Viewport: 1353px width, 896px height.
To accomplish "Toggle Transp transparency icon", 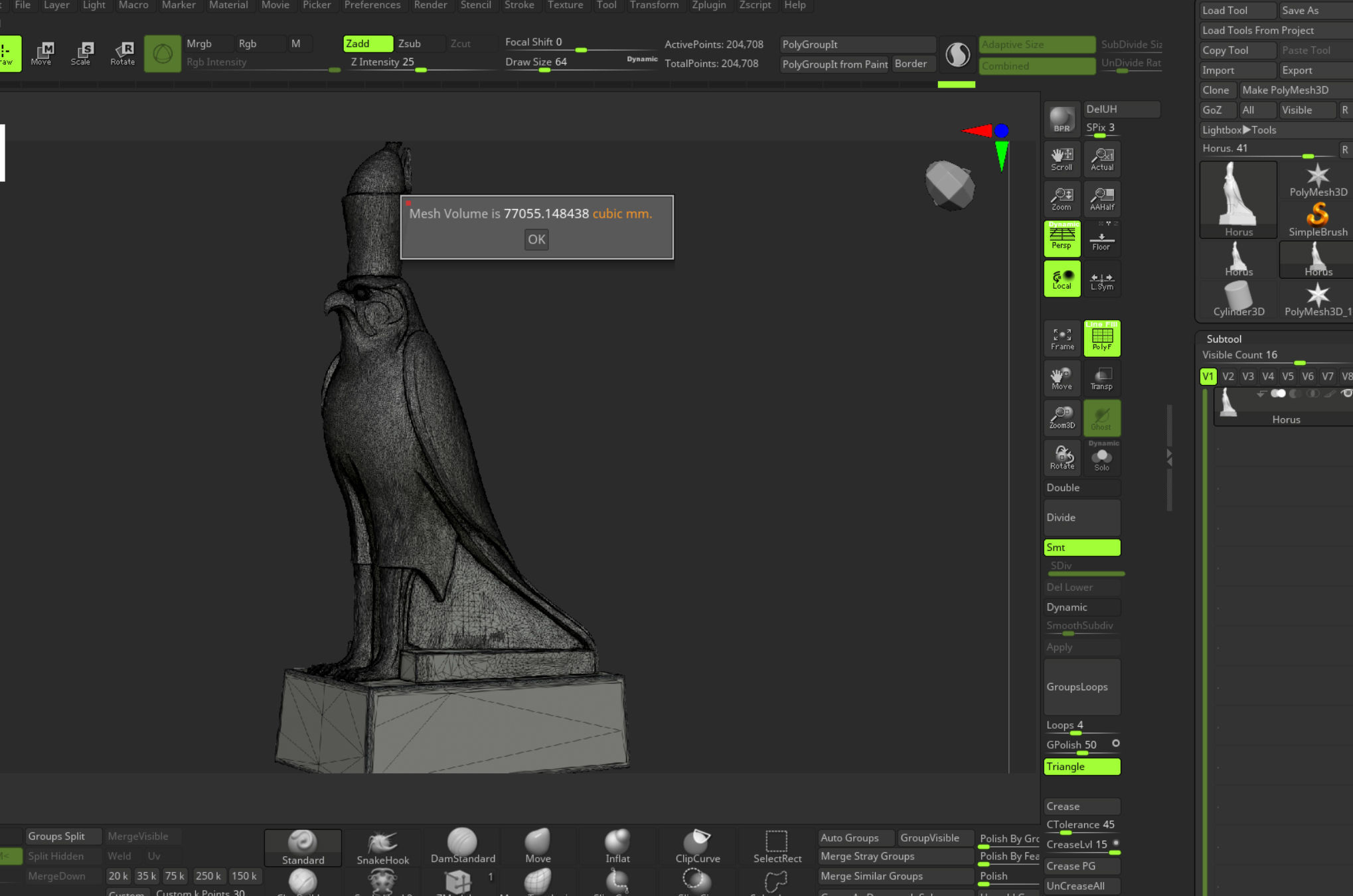I will tap(1102, 378).
